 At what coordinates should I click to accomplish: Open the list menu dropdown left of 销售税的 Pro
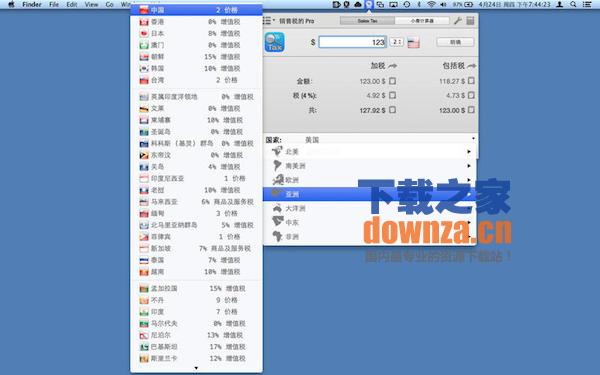pos(269,21)
